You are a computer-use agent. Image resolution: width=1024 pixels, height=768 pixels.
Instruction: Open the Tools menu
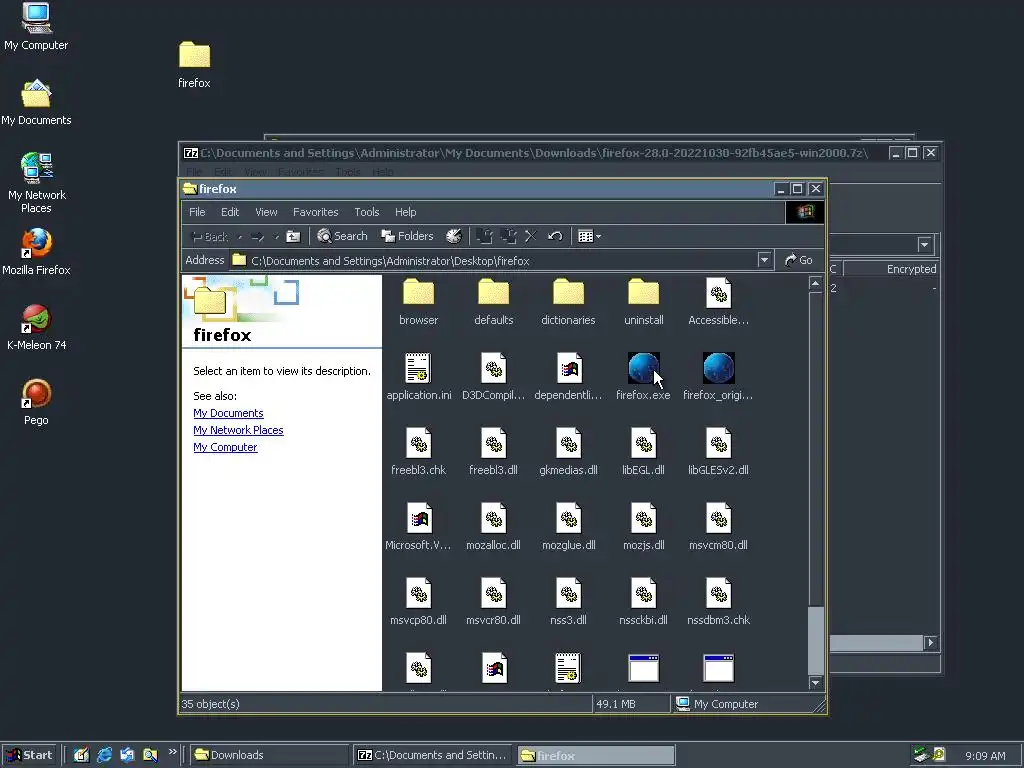pos(366,212)
